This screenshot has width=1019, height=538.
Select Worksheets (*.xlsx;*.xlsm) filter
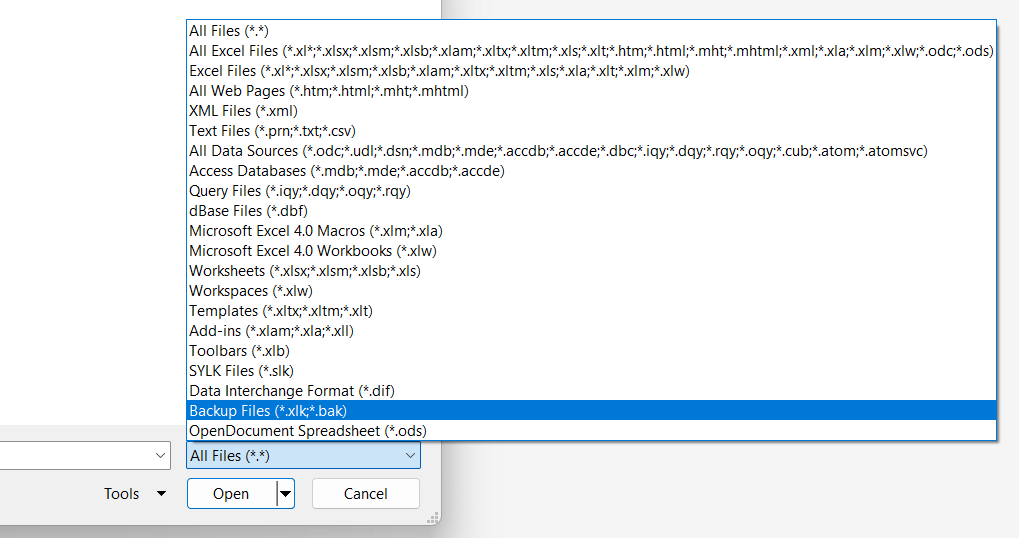click(x=591, y=271)
